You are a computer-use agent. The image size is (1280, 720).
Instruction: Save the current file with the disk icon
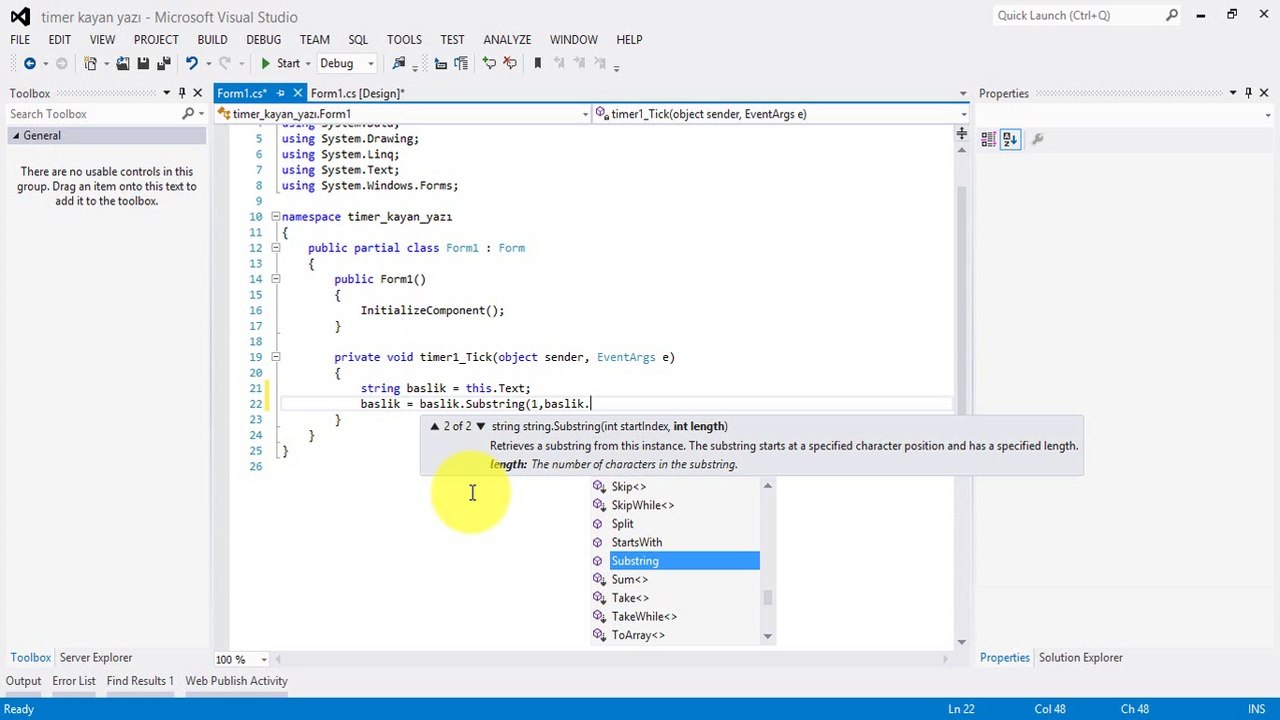tap(143, 64)
